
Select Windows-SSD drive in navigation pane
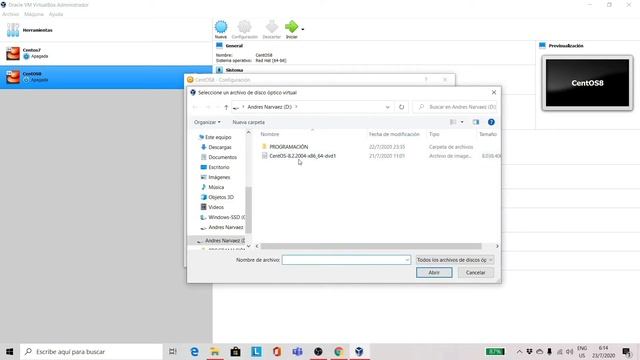222,217
